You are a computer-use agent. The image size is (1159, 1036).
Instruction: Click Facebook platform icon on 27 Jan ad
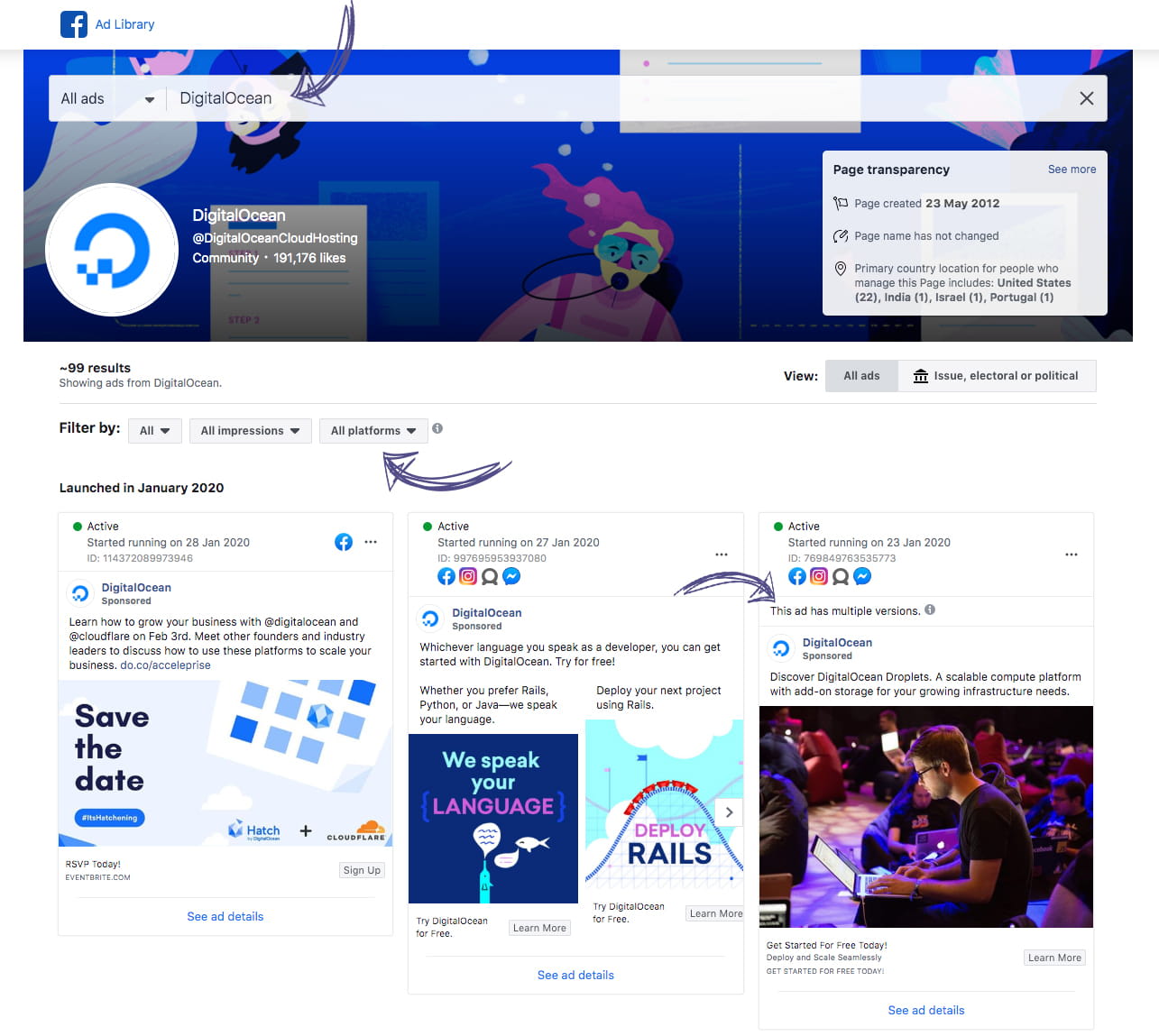coord(446,576)
